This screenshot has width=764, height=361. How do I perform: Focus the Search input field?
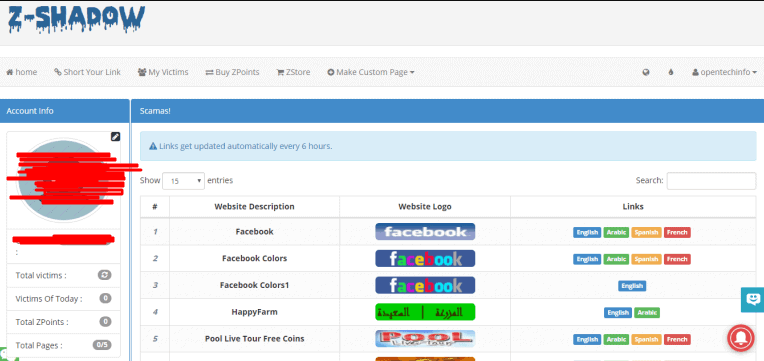tap(711, 181)
